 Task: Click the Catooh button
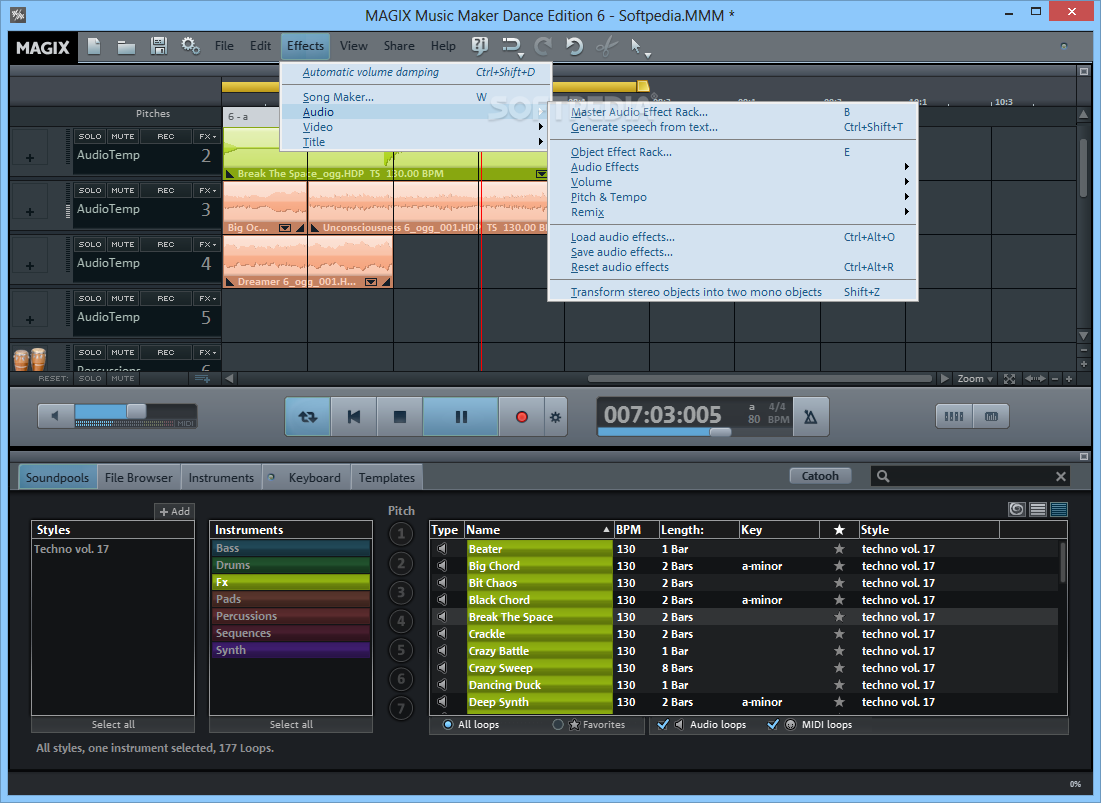[820, 476]
